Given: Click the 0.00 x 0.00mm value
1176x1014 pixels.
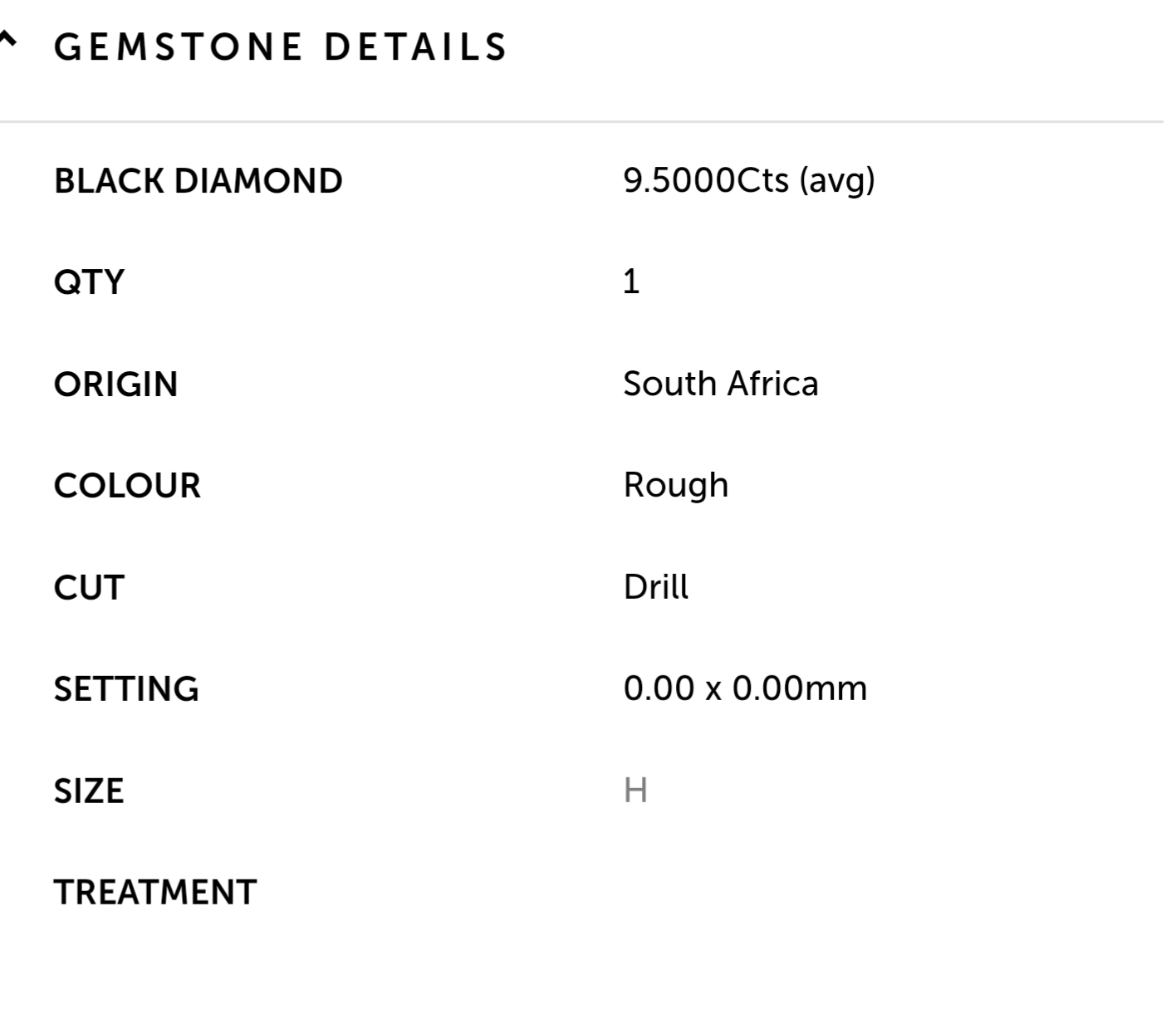Looking at the screenshot, I should [745, 688].
